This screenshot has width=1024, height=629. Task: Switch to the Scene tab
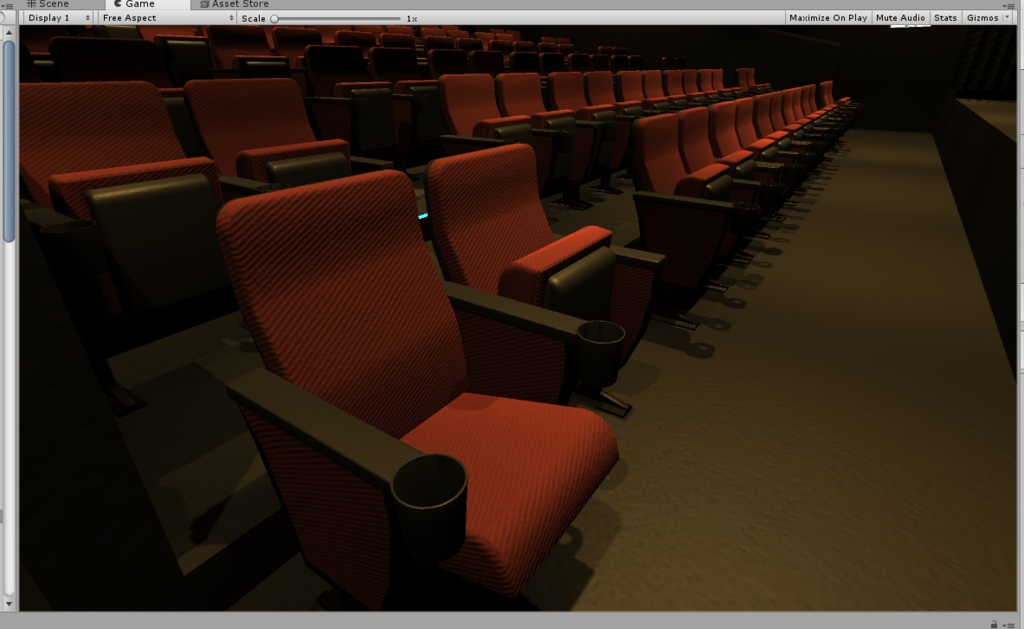52,4
